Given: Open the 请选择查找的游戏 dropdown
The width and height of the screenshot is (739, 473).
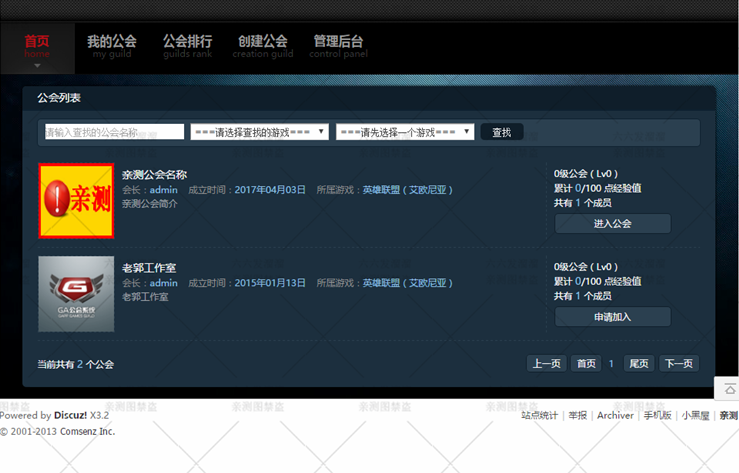Looking at the screenshot, I should pos(259,132).
